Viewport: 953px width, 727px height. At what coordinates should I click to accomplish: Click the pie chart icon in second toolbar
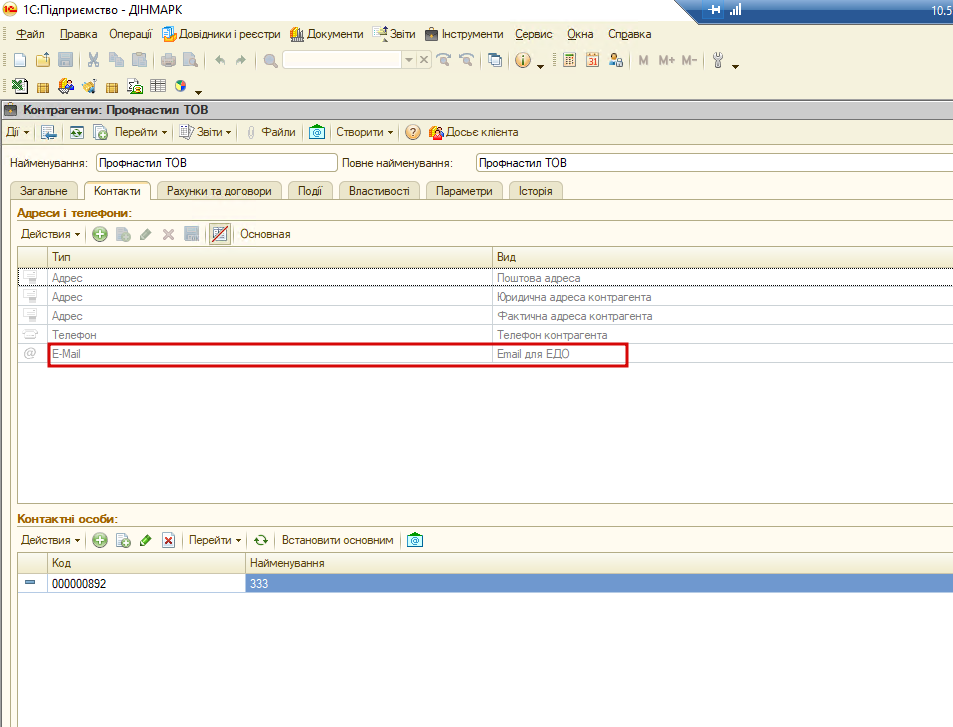(181, 86)
